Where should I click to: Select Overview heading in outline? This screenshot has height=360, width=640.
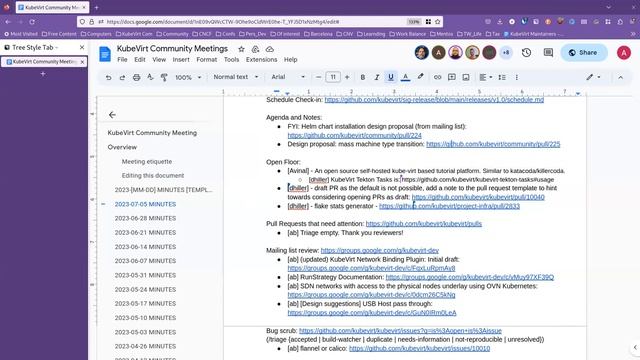tap(122, 147)
